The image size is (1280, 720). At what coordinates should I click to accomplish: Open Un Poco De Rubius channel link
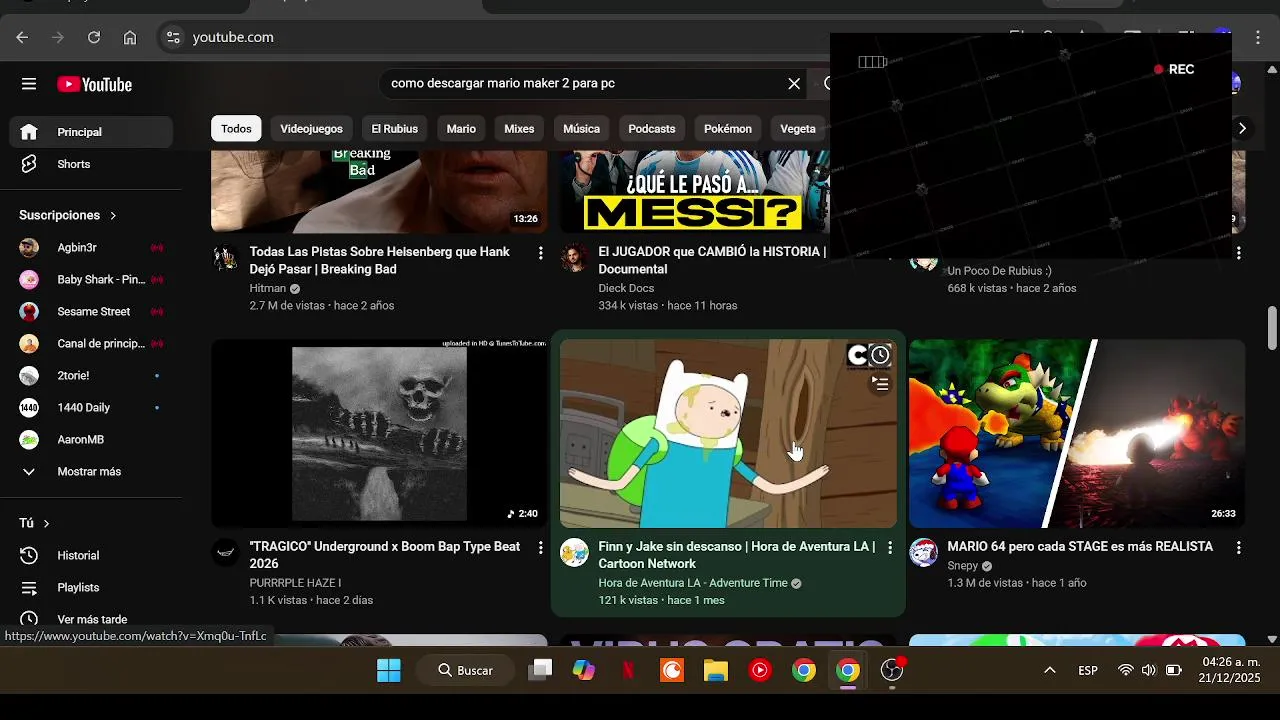coord(999,271)
